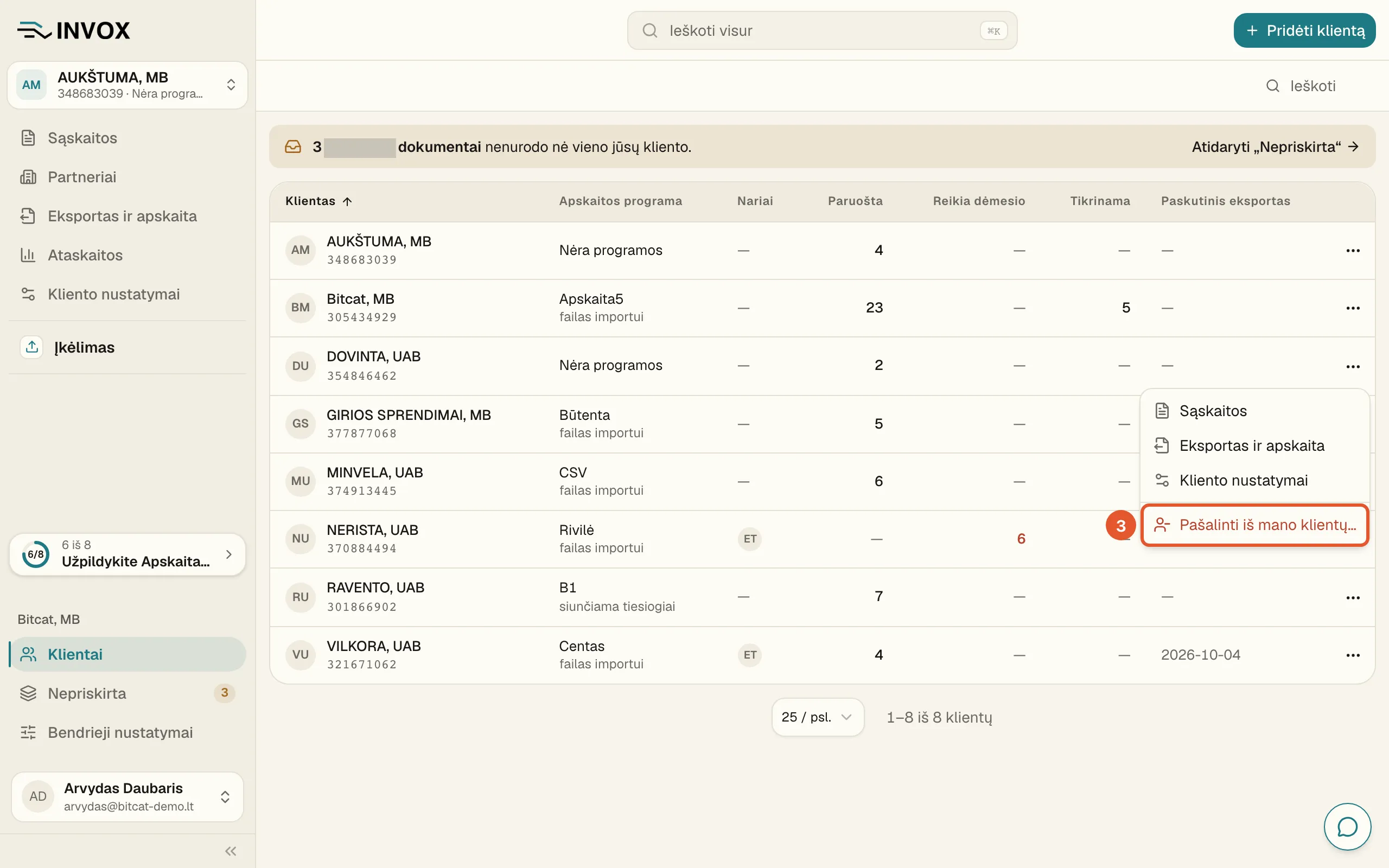1389x868 pixels.
Task: Expand the Arvydas Daubaris user menu
Action: tap(128, 796)
